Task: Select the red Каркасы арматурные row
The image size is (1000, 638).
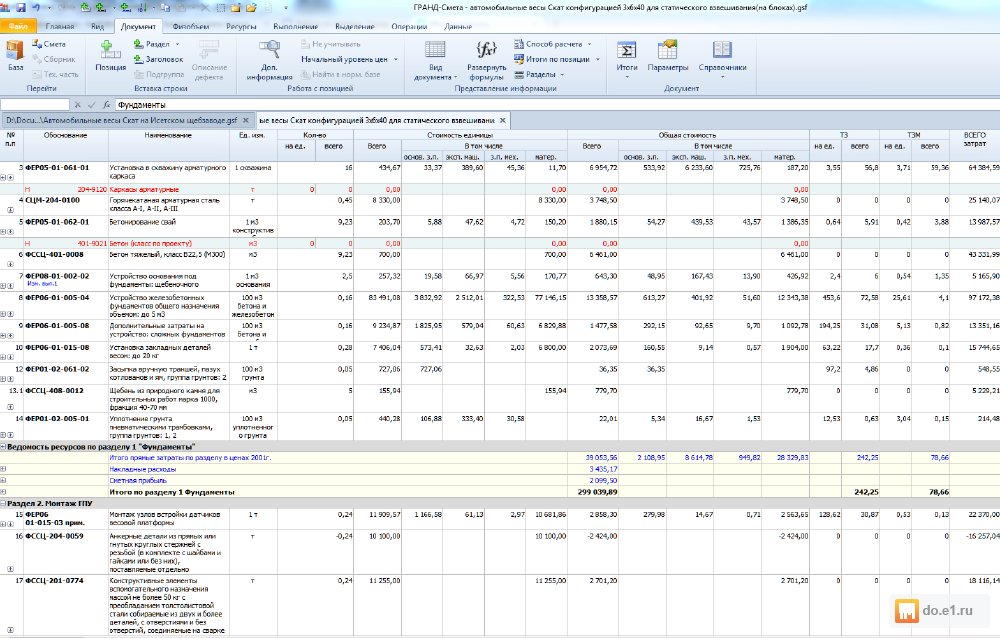Action: [x=499, y=189]
